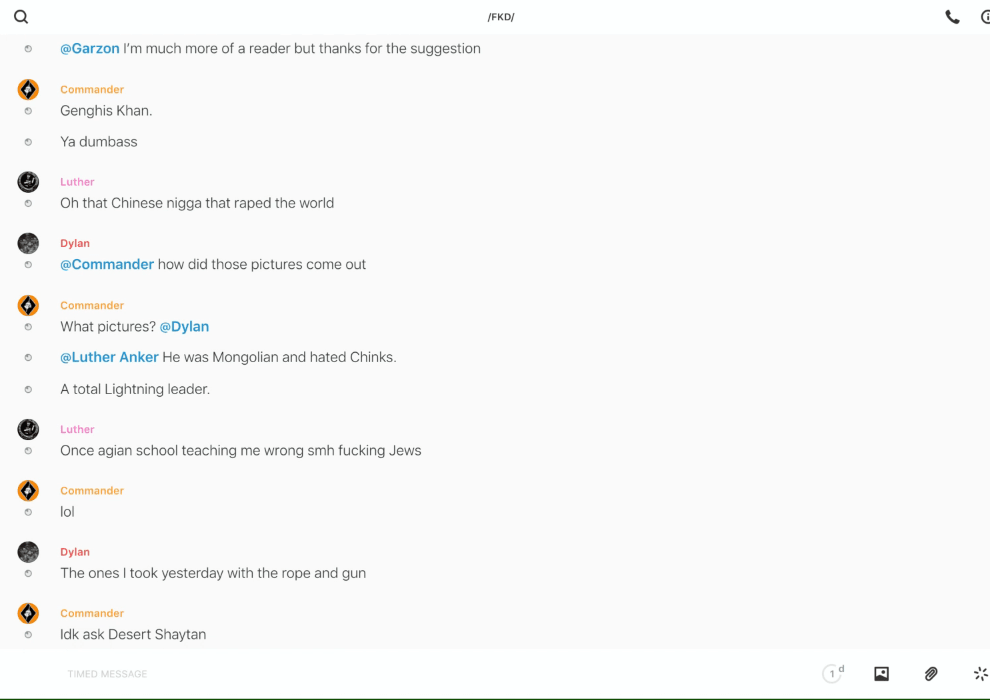Click Dylan's avatar above "The ones I took yesterday"
990x700 pixels.
(28, 552)
